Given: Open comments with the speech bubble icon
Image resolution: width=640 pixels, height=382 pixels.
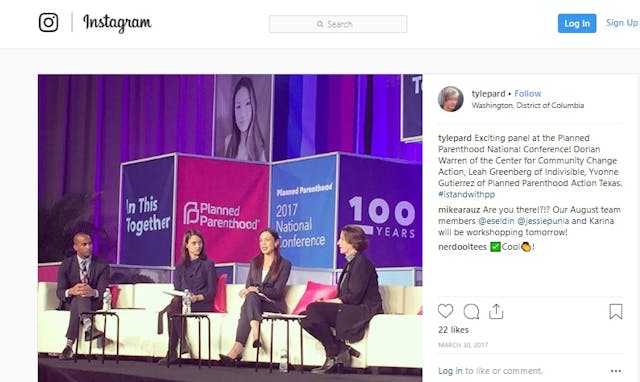Looking at the screenshot, I should click(x=471, y=311).
